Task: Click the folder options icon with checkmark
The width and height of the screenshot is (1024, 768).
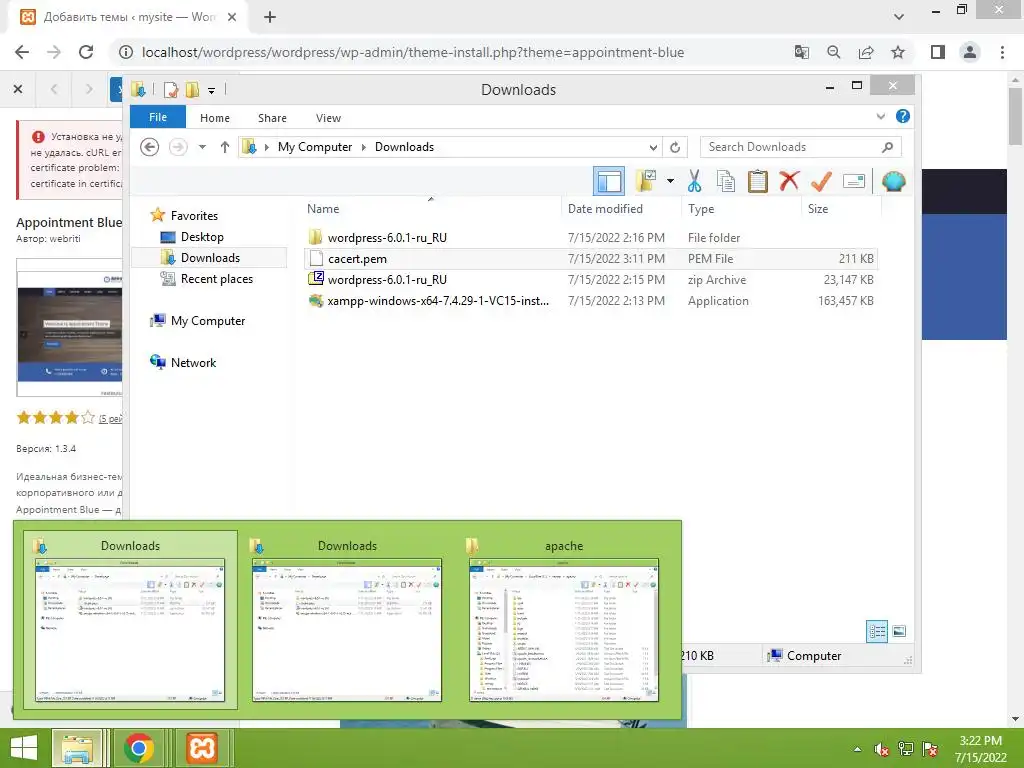Action: click(646, 181)
